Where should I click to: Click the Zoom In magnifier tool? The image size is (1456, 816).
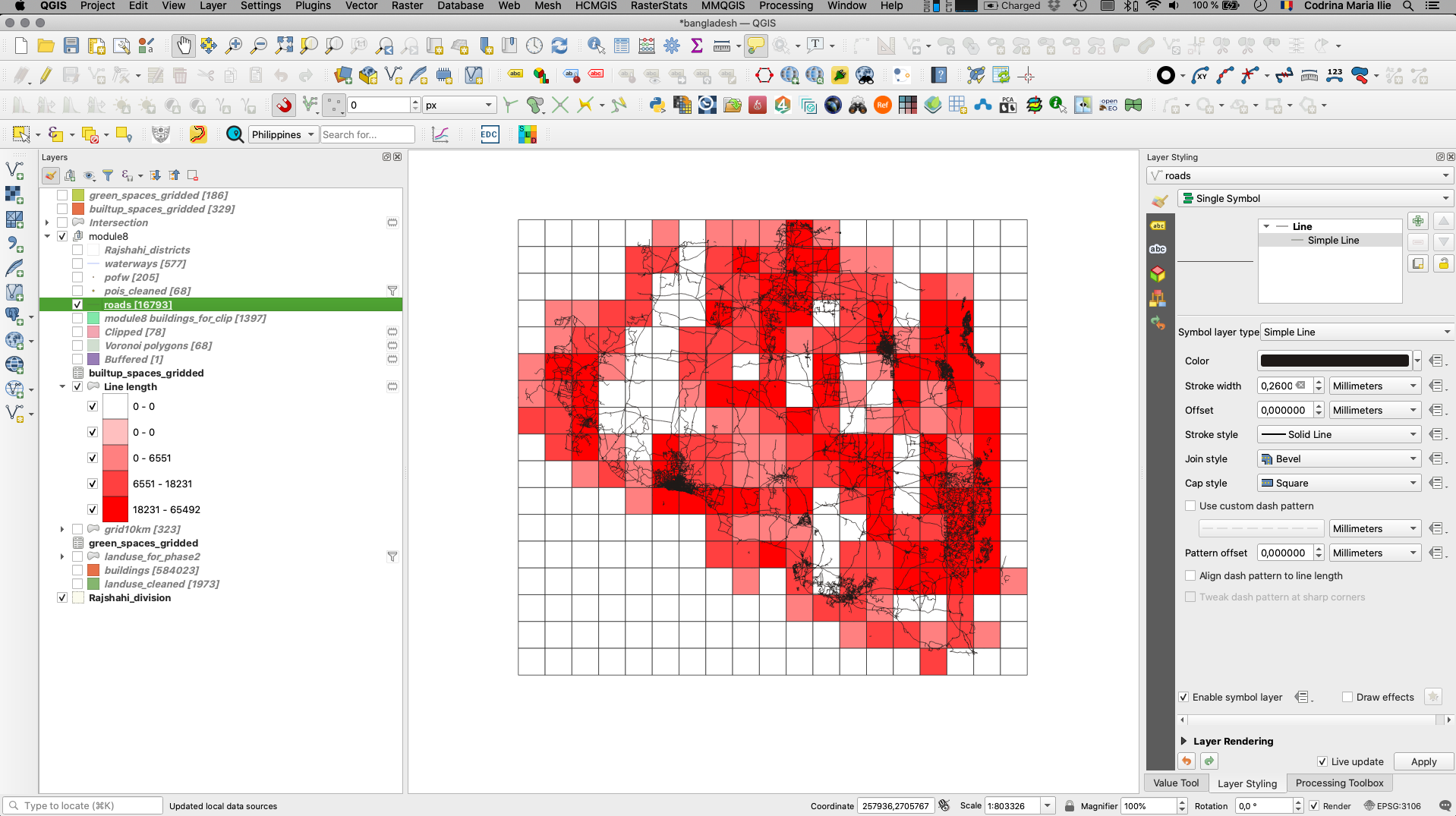click(x=234, y=46)
